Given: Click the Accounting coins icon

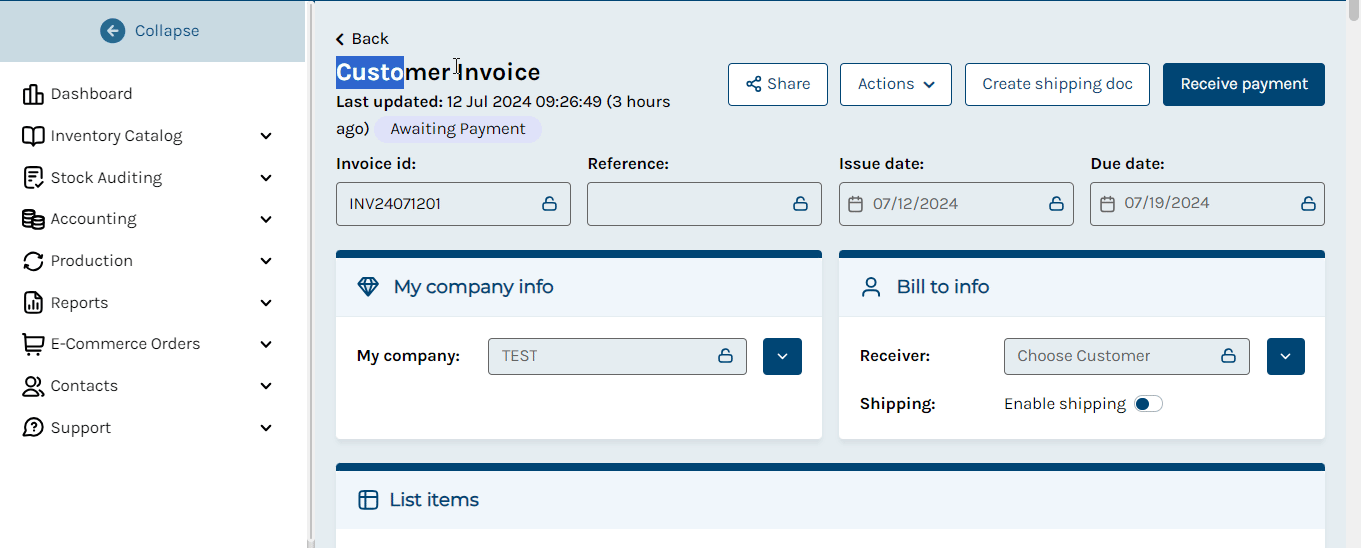Looking at the screenshot, I should [x=33, y=219].
